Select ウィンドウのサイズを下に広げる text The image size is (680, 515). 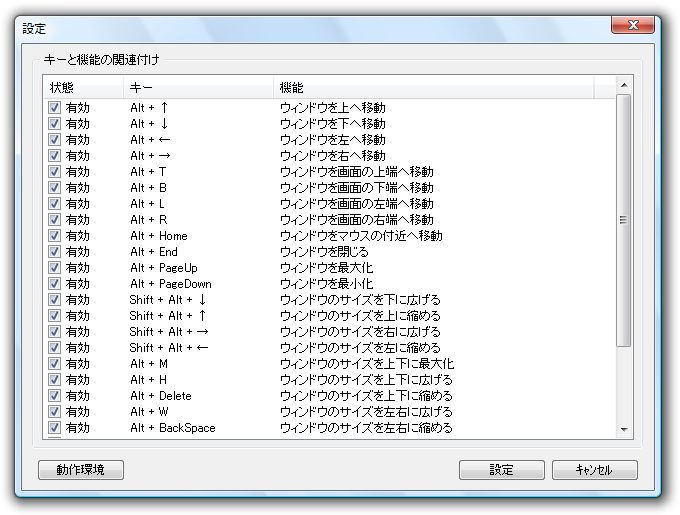tap(360, 300)
